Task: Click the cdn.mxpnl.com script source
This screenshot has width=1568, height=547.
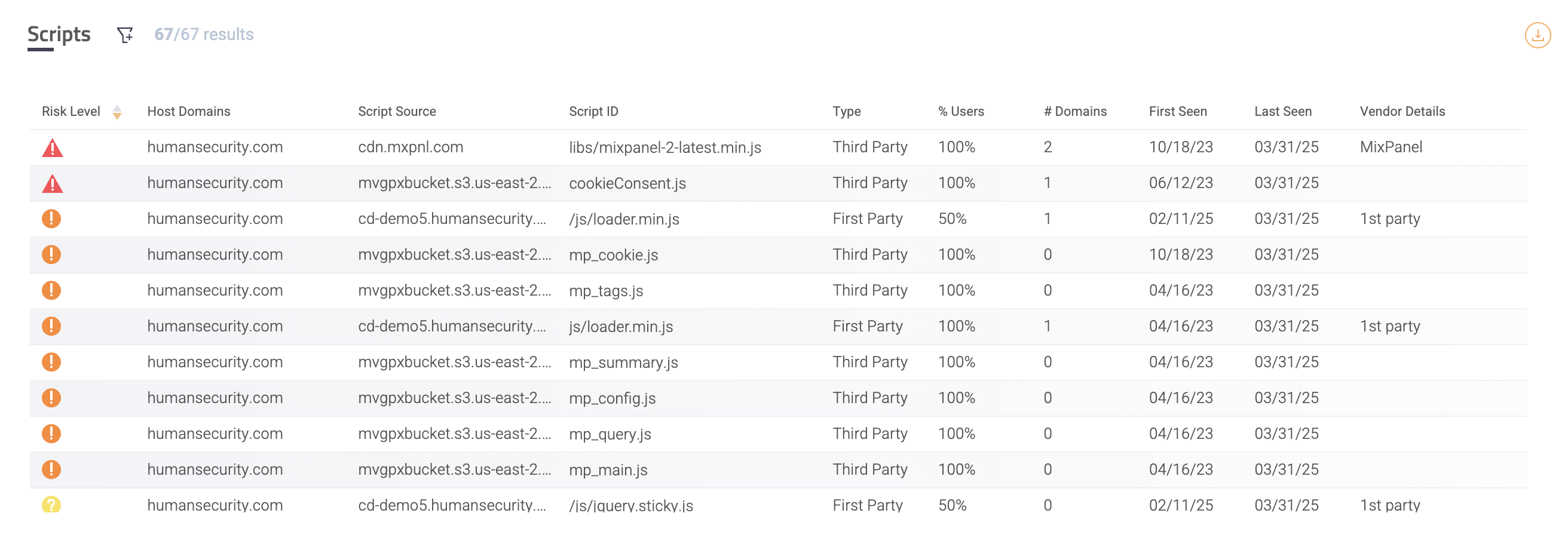Action: point(411,147)
